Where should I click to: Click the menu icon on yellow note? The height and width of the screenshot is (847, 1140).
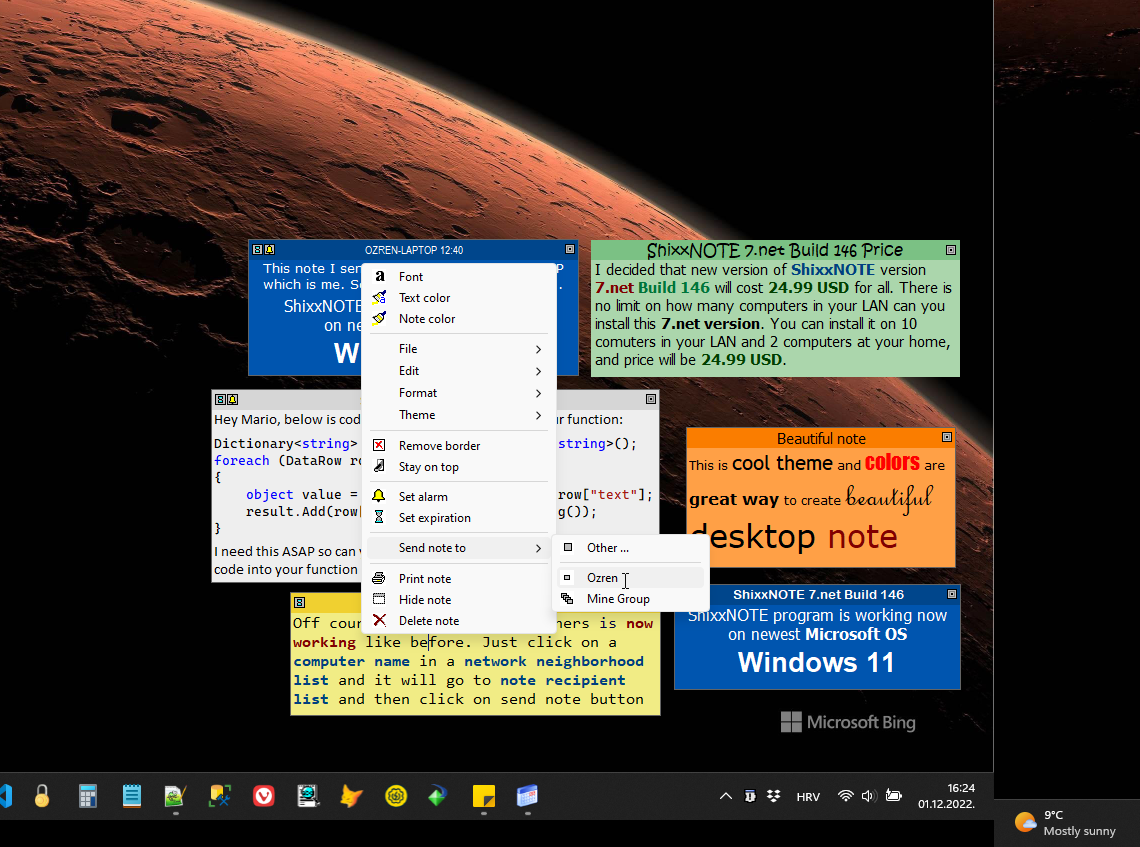coord(300,602)
